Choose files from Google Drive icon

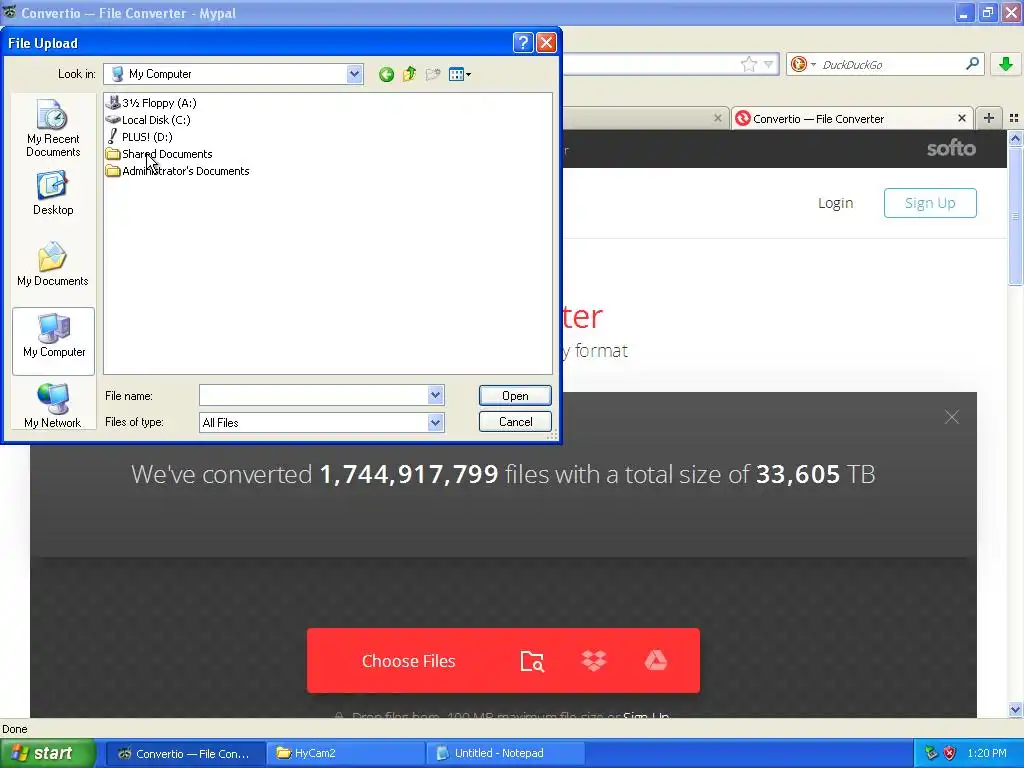(x=656, y=661)
